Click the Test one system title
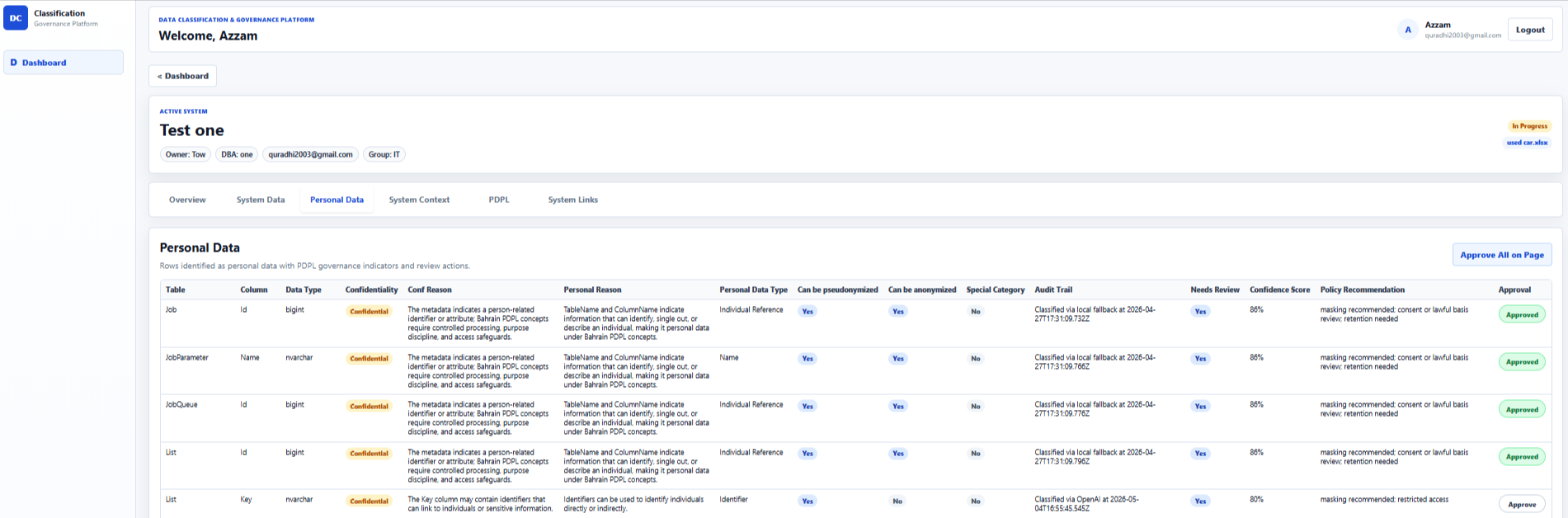 click(x=191, y=130)
